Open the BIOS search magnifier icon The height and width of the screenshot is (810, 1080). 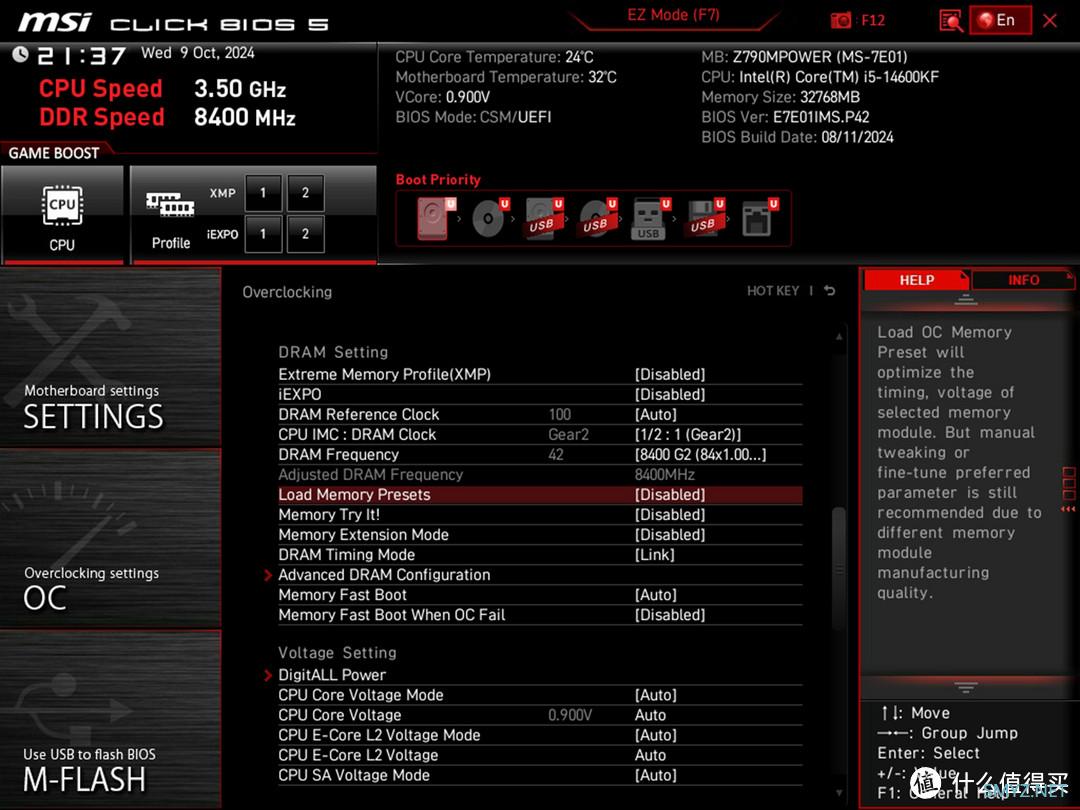(x=951, y=21)
